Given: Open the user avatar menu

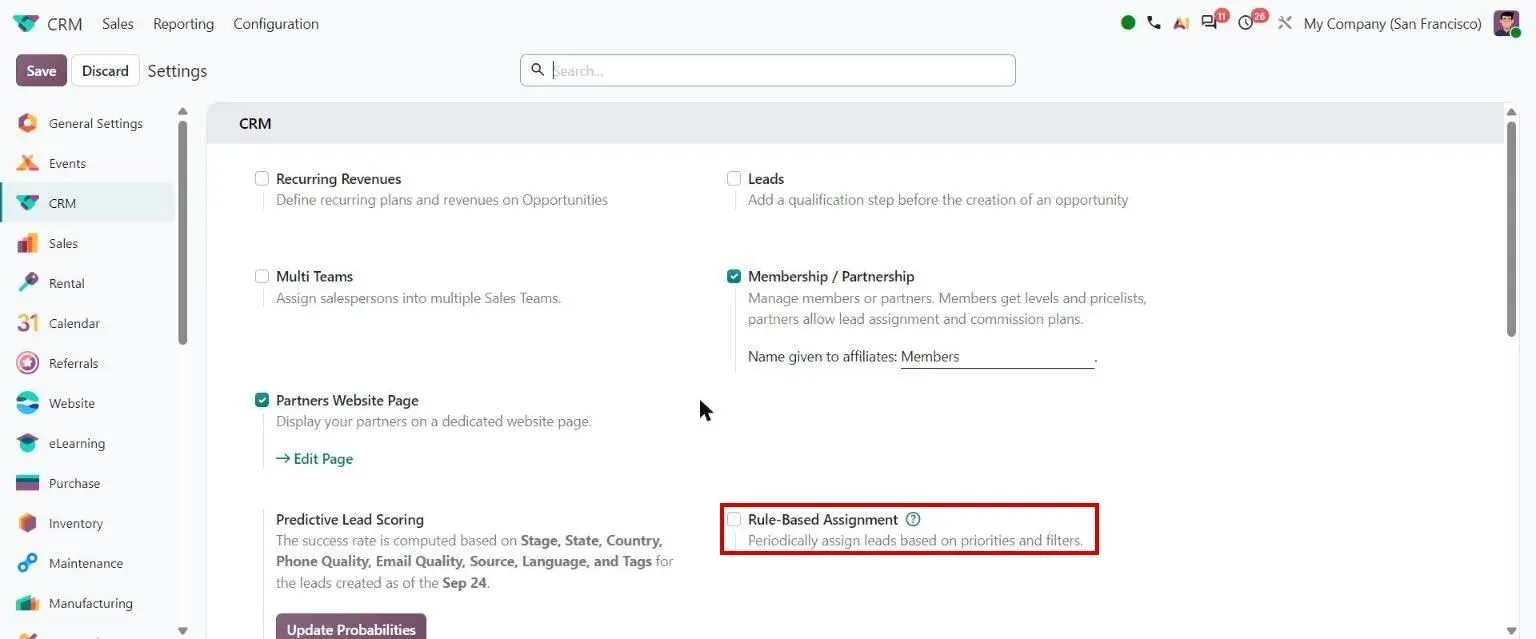Looking at the screenshot, I should [1506, 23].
